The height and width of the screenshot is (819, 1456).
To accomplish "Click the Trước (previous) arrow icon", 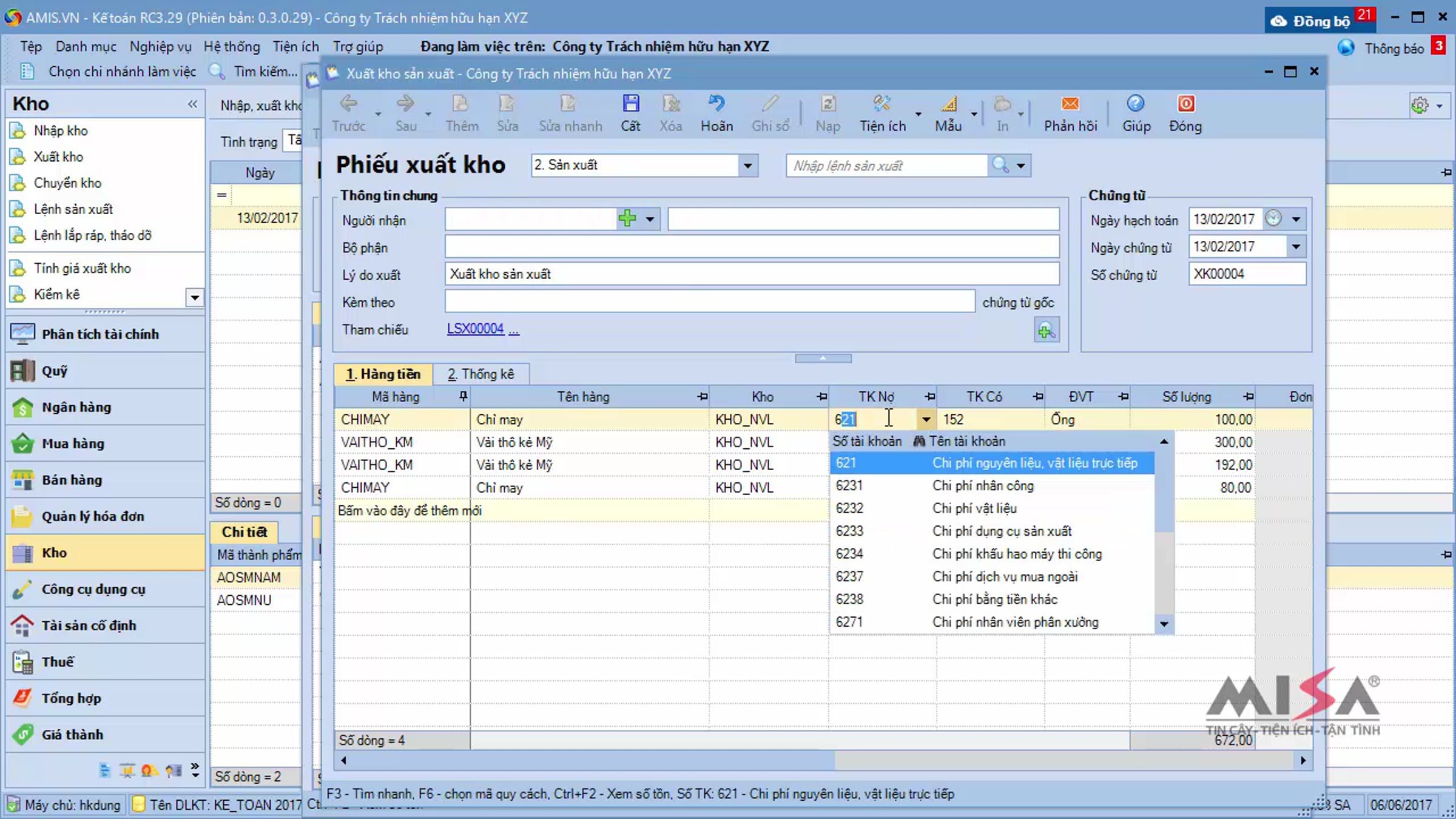I will click(348, 104).
